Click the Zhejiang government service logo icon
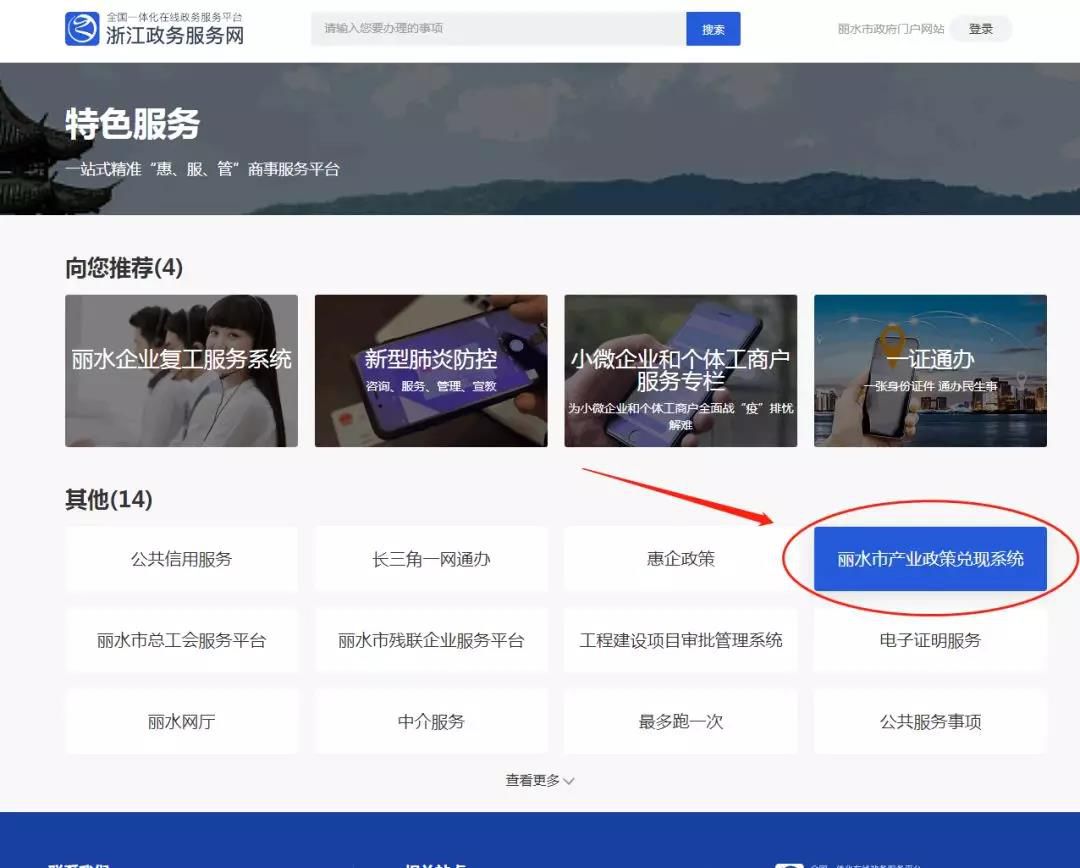The height and width of the screenshot is (868, 1080). point(82,29)
